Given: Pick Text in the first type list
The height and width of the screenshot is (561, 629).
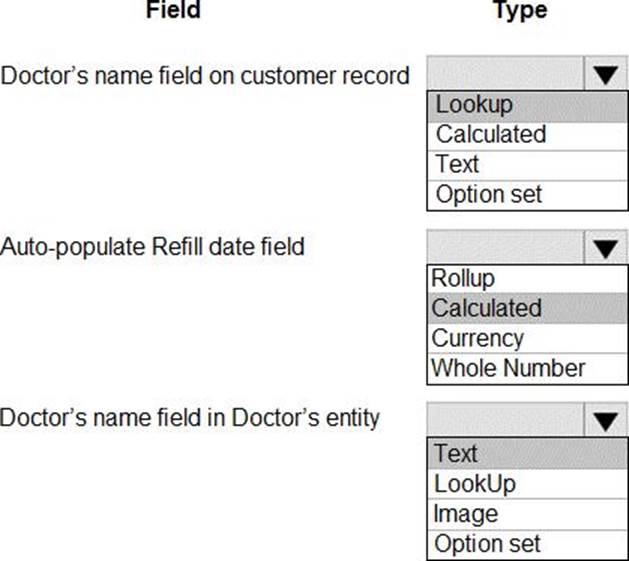Looking at the screenshot, I should pyautogui.click(x=457, y=164).
